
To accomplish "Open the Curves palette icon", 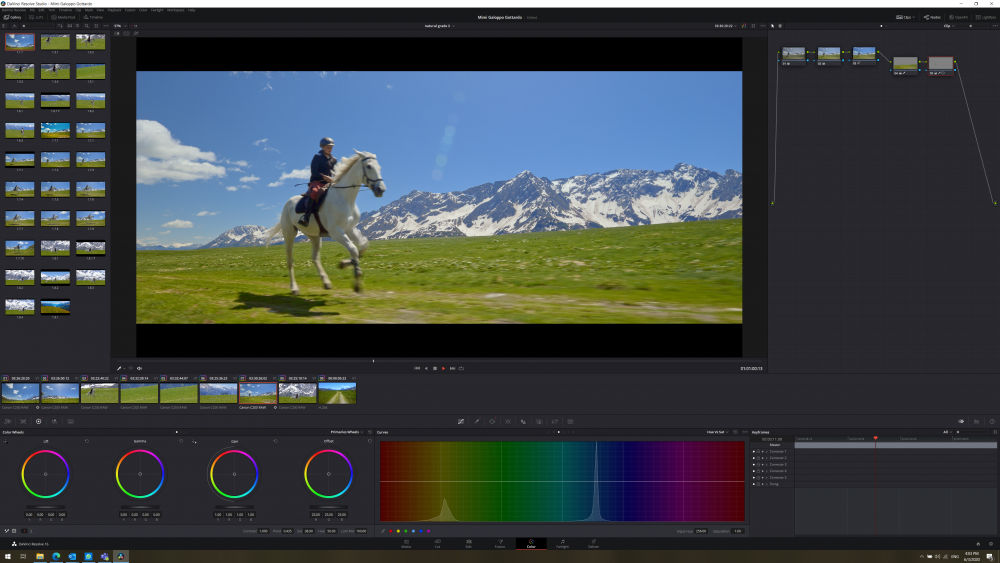I will [460, 421].
